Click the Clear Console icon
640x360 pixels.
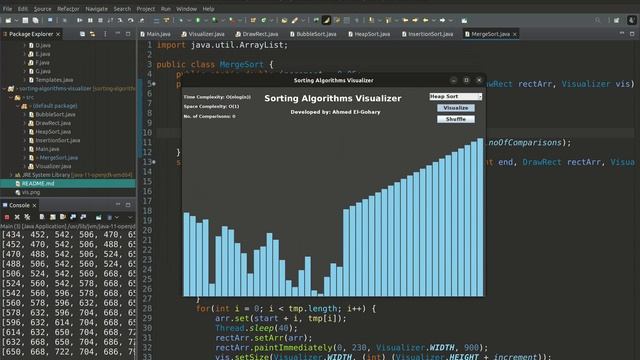pyautogui.click(x=42, y=217)
